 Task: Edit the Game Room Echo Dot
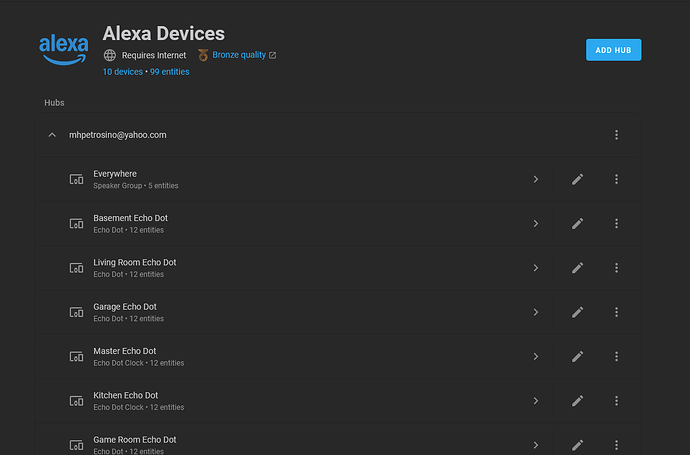tap(577, 445)
